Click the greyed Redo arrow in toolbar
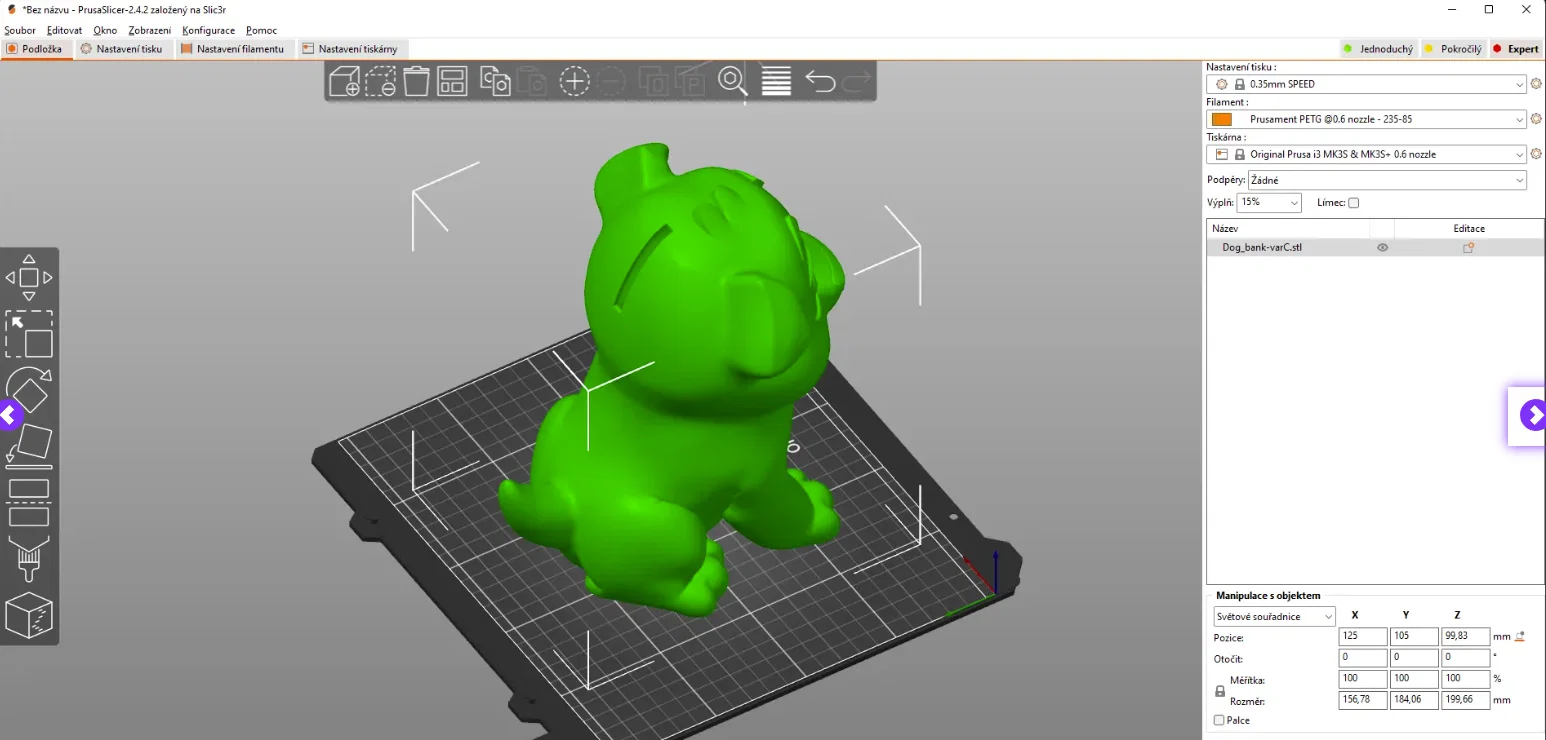The image size is (1546, 740). point(856,81)
